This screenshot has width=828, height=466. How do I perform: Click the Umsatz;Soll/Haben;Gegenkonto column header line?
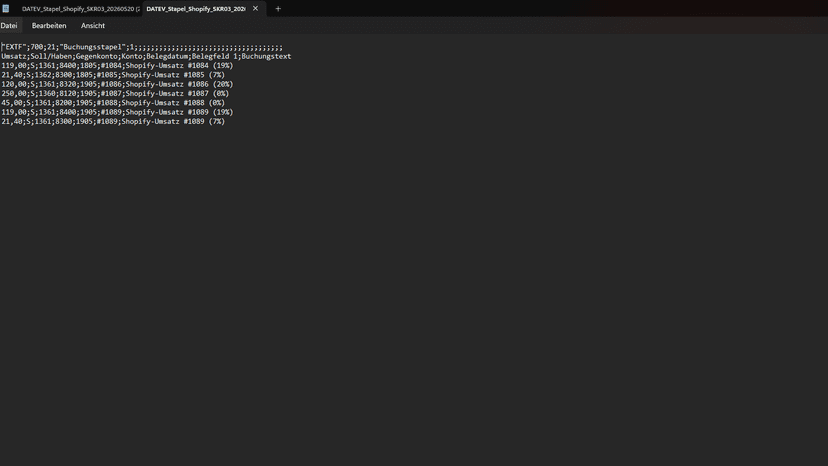146,57
